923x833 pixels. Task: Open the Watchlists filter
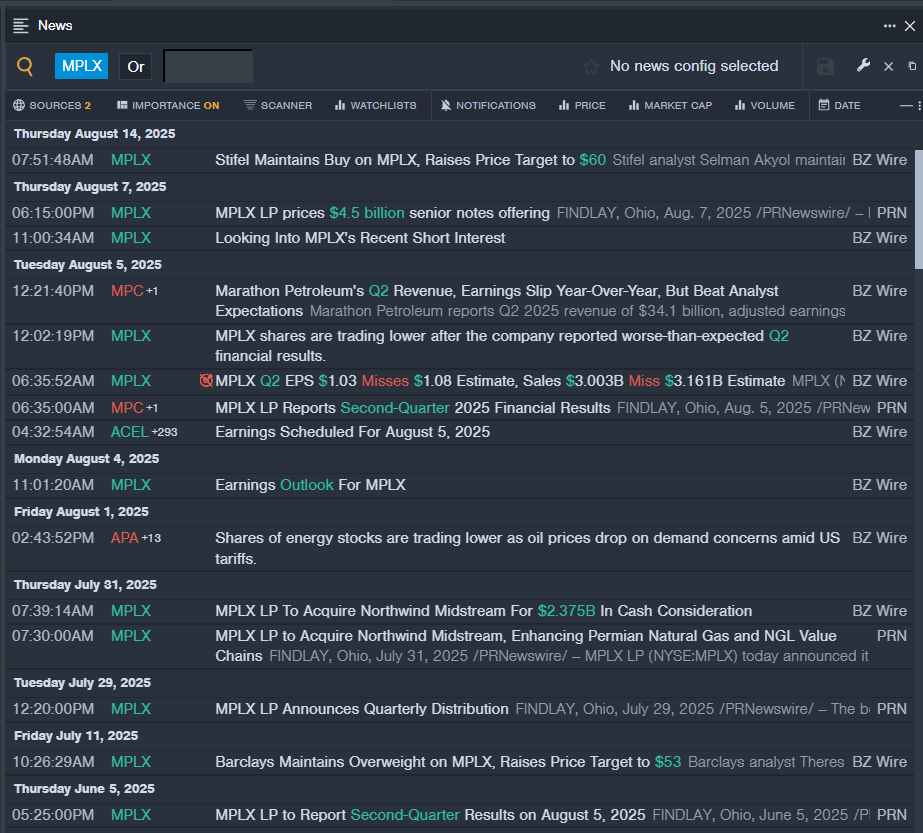[376, 105]
